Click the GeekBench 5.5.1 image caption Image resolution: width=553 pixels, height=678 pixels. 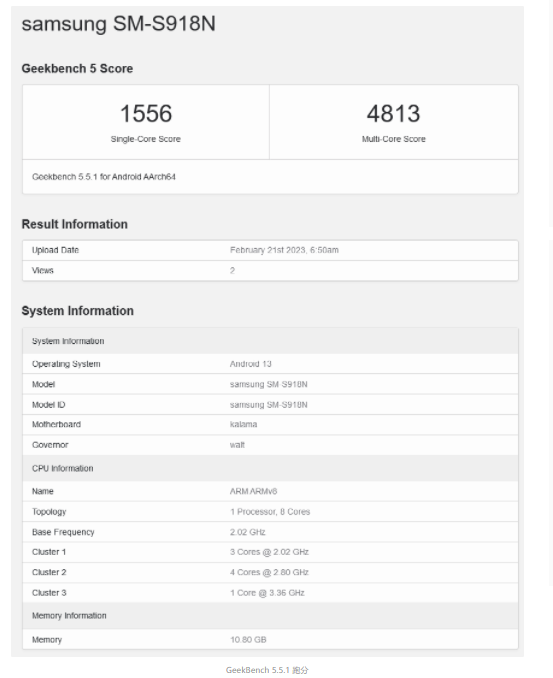[x=267, y=670]
